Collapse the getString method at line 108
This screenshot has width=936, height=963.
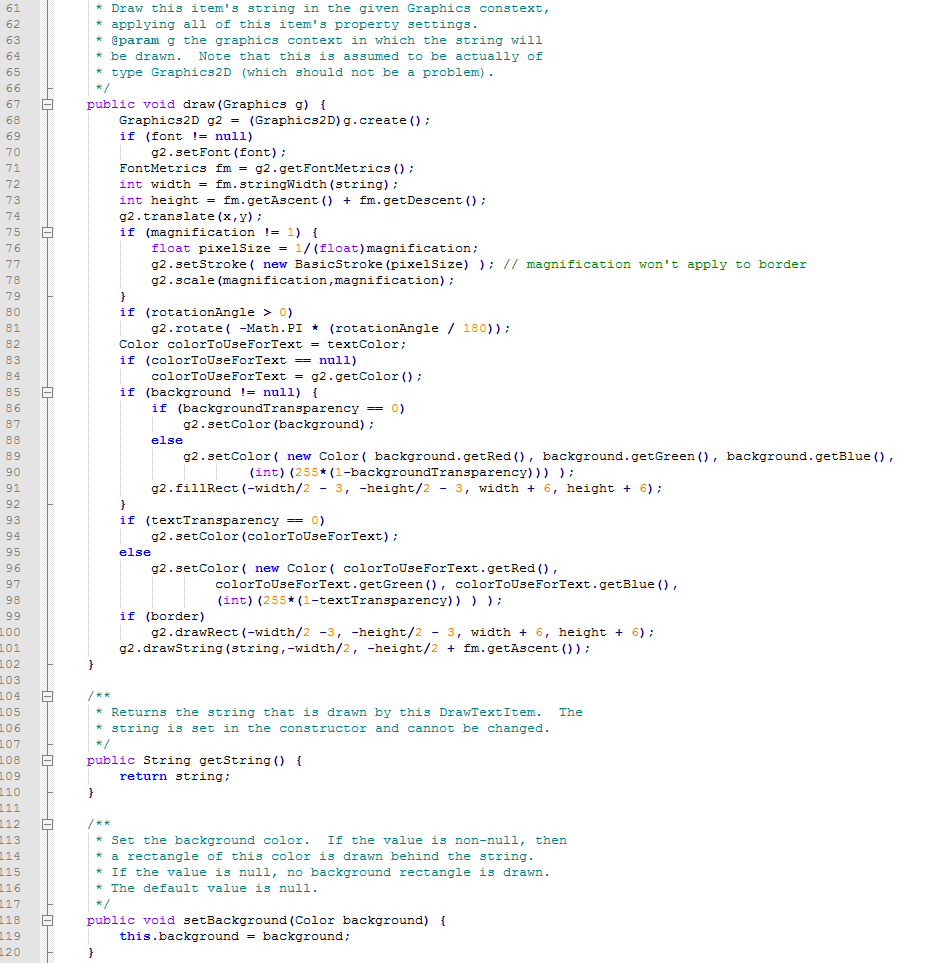[x=46, y=759]
